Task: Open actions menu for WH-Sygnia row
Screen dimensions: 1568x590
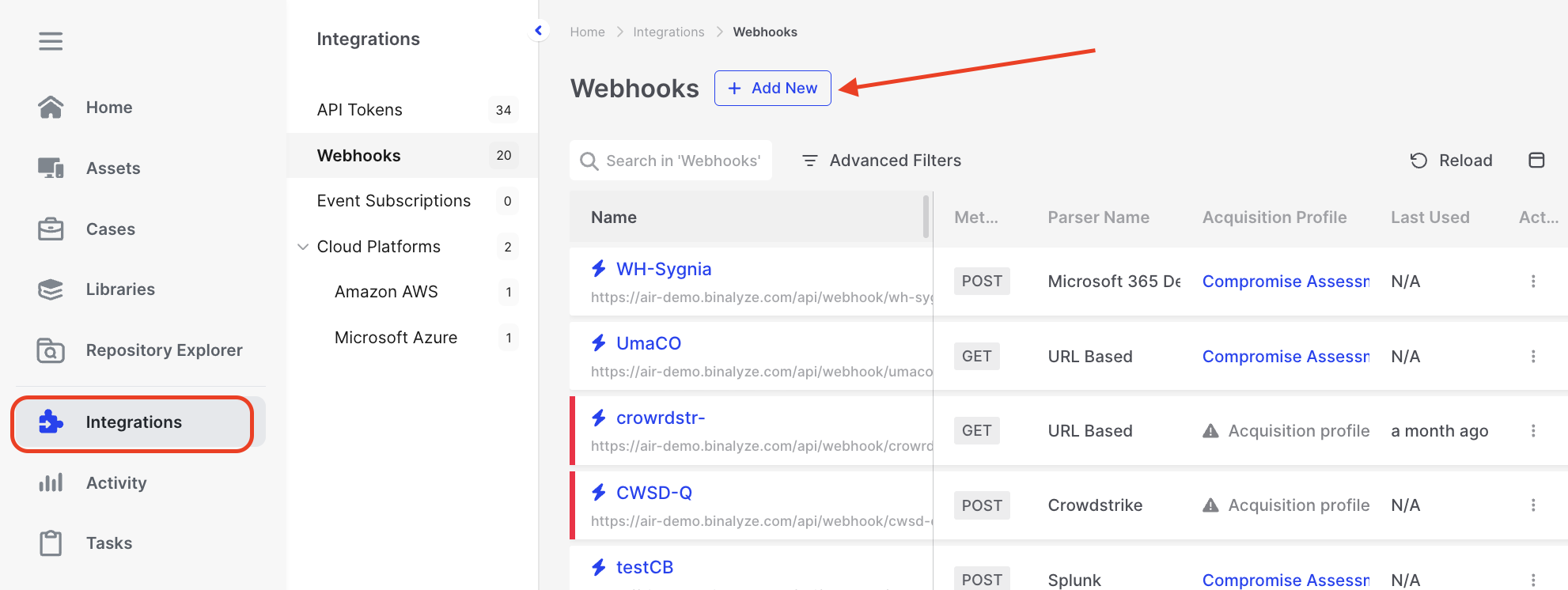Action: 1532,282
